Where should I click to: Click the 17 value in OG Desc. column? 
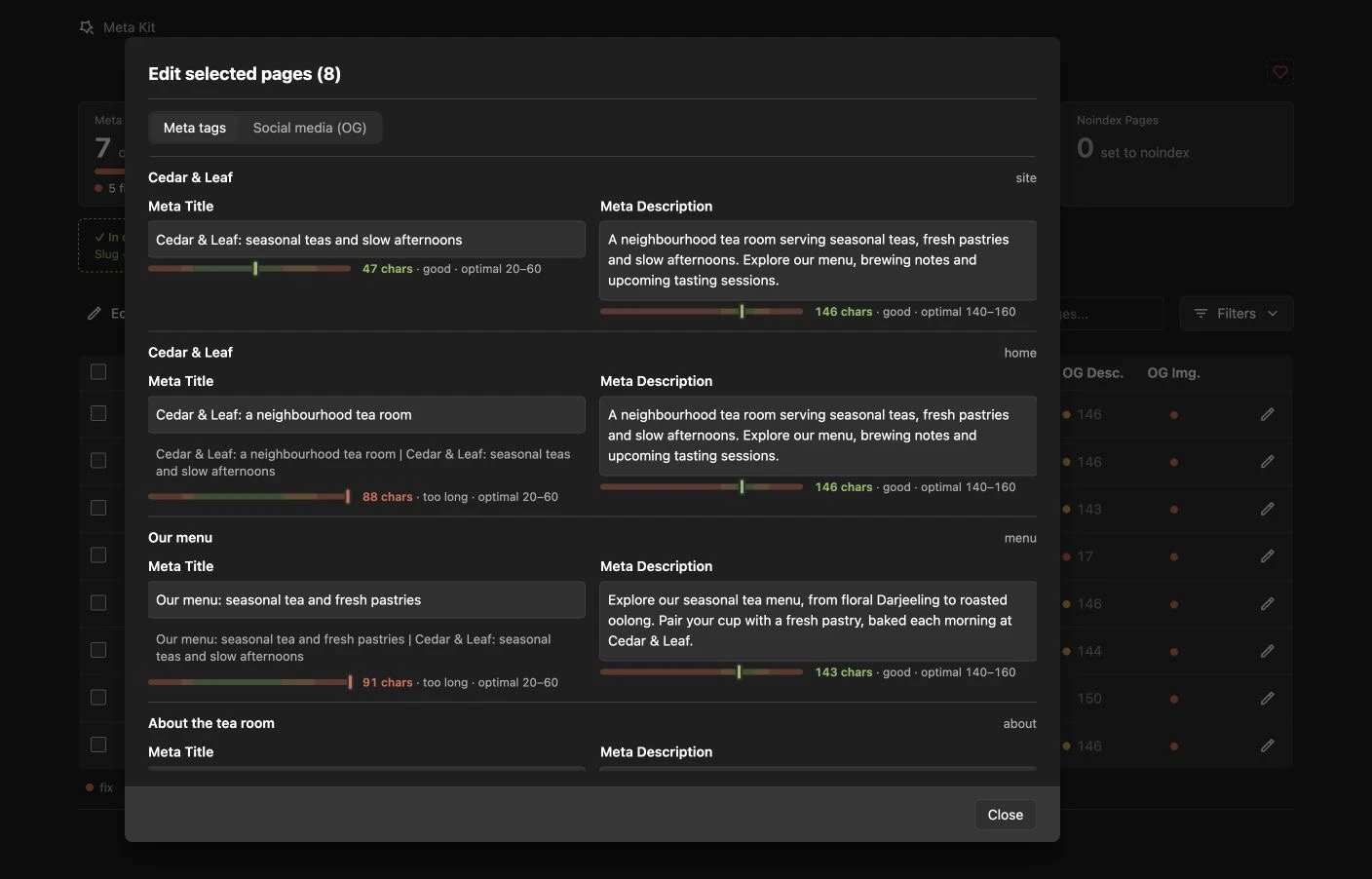pyautogui.click(x=1085, y=556)
